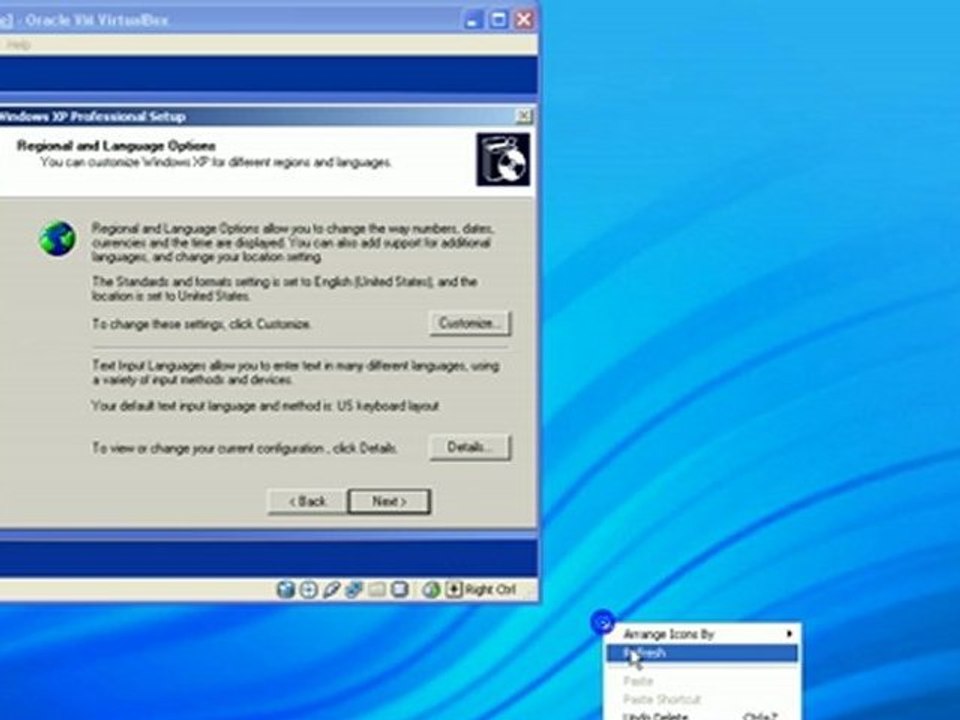
Task: Click the green mouse integration icon in status bar
Action: [x=431, y=589]
